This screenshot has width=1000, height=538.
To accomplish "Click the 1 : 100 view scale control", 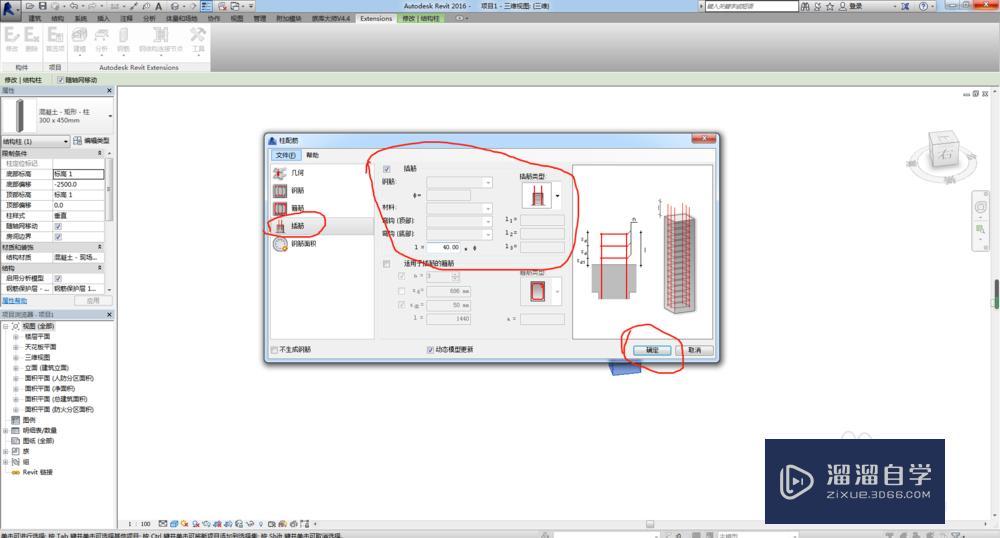I will tap(139, 524).
